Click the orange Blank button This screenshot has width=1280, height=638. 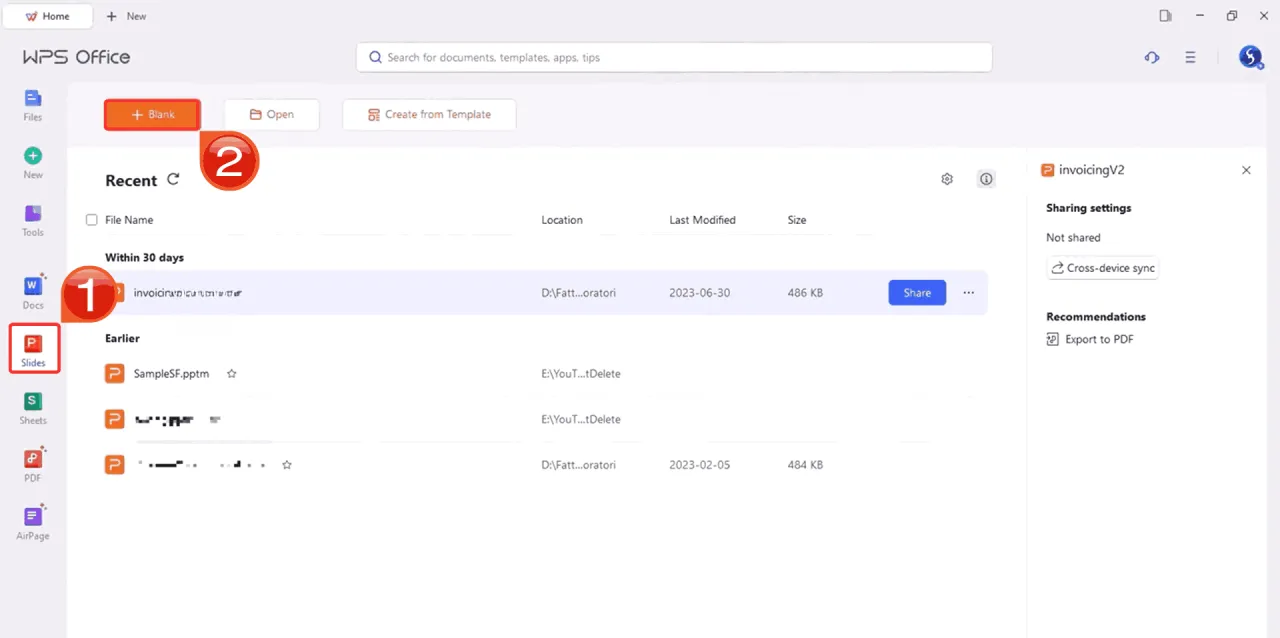click(152, 115)
